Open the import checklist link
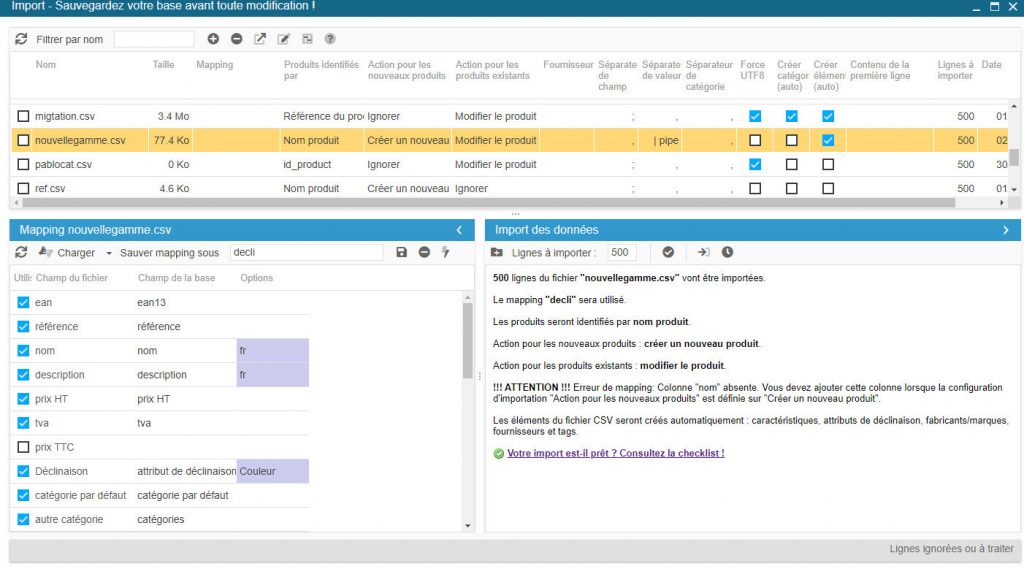Viewport: 1024px width, 569px height. tap(615, 453)
